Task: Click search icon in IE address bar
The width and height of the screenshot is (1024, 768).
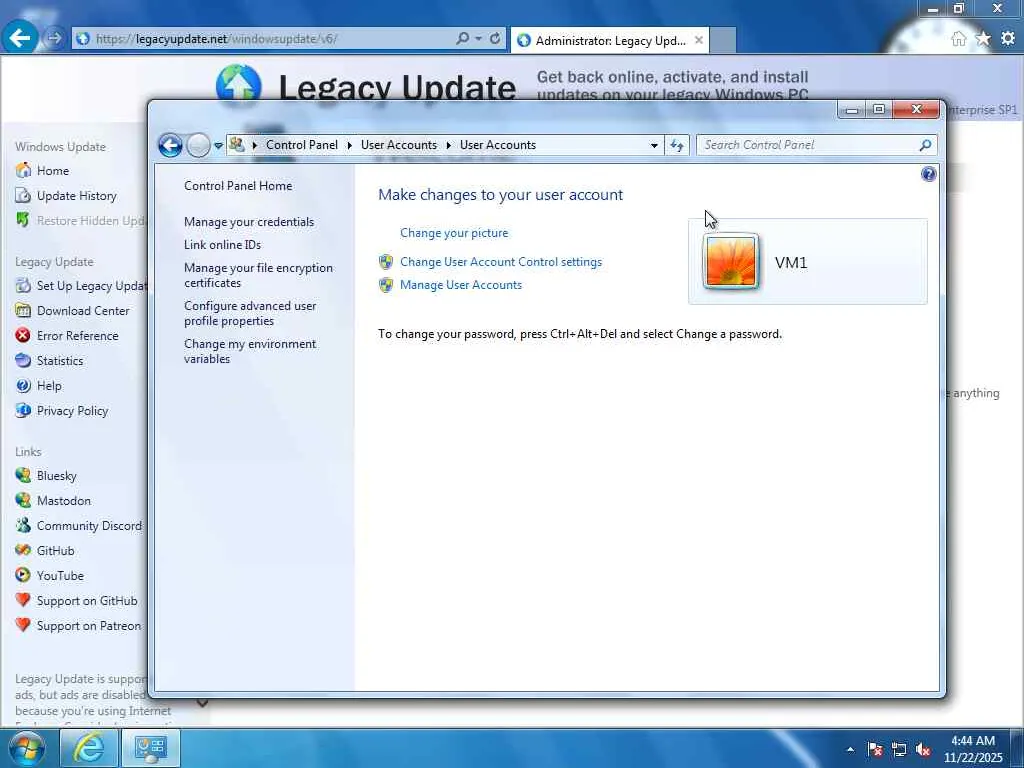Action: click(x=462, y=39)
